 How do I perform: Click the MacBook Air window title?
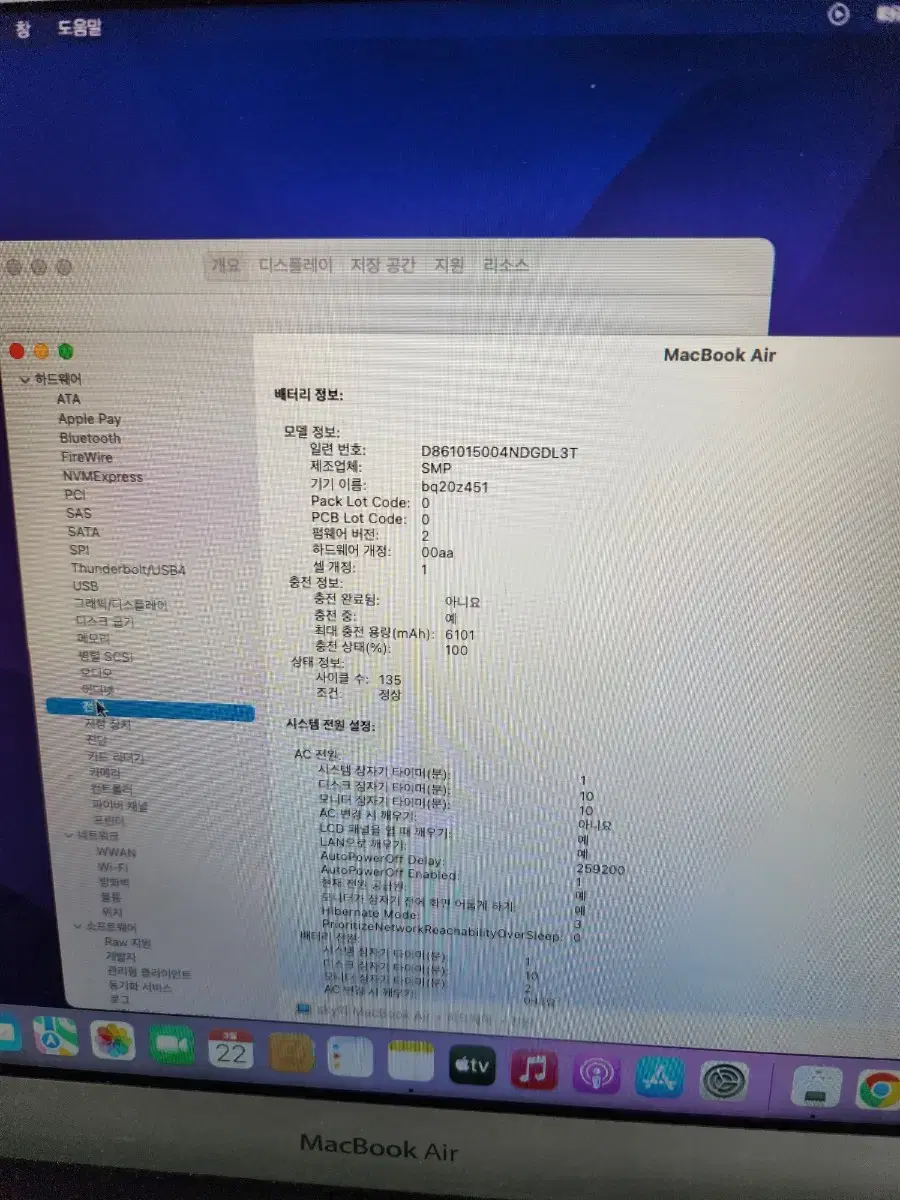[720, 355]
